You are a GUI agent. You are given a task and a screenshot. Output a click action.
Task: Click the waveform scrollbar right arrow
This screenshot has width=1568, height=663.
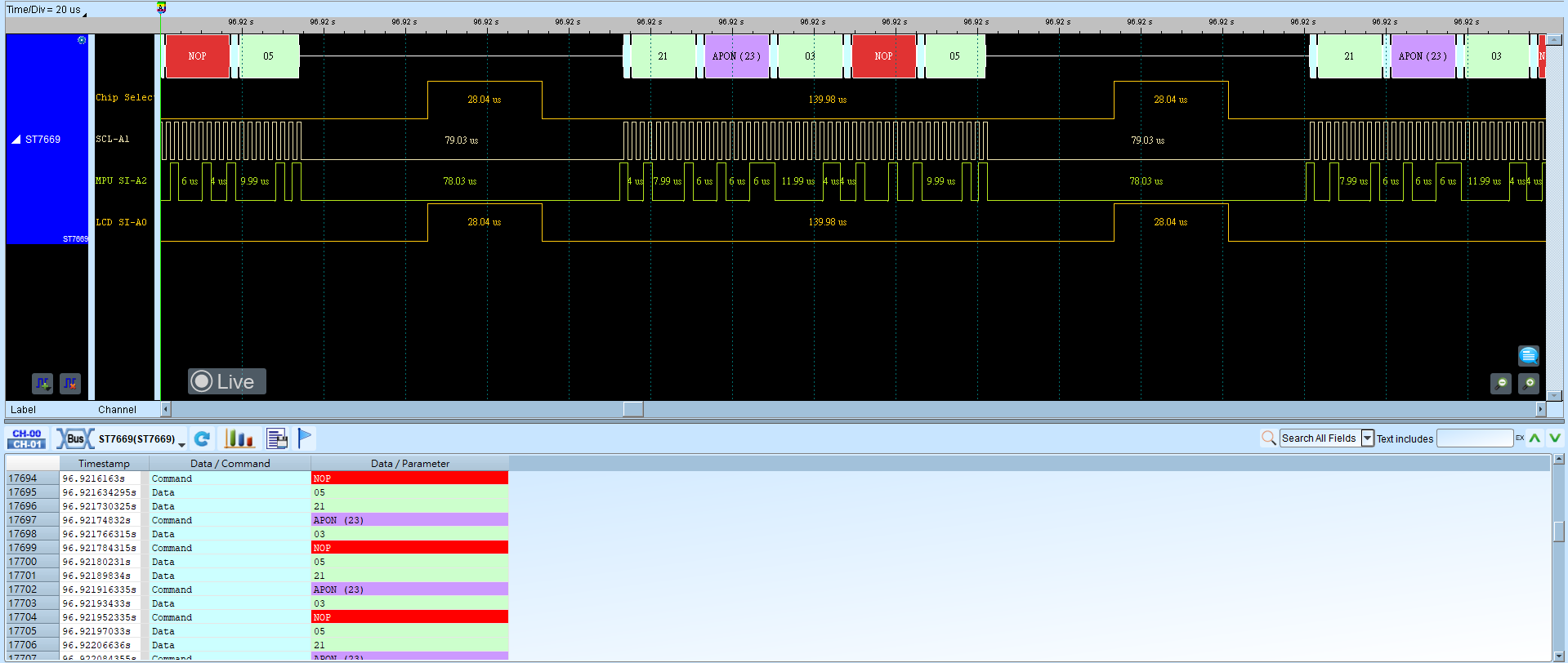click(x=1541, y=409)
